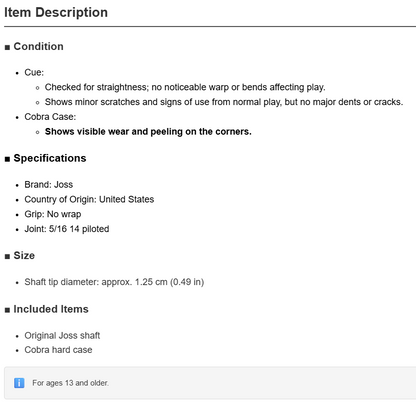Click the Cue: bullet label
This screenshot has height=409, width=416.
click(x=34, y=72)
